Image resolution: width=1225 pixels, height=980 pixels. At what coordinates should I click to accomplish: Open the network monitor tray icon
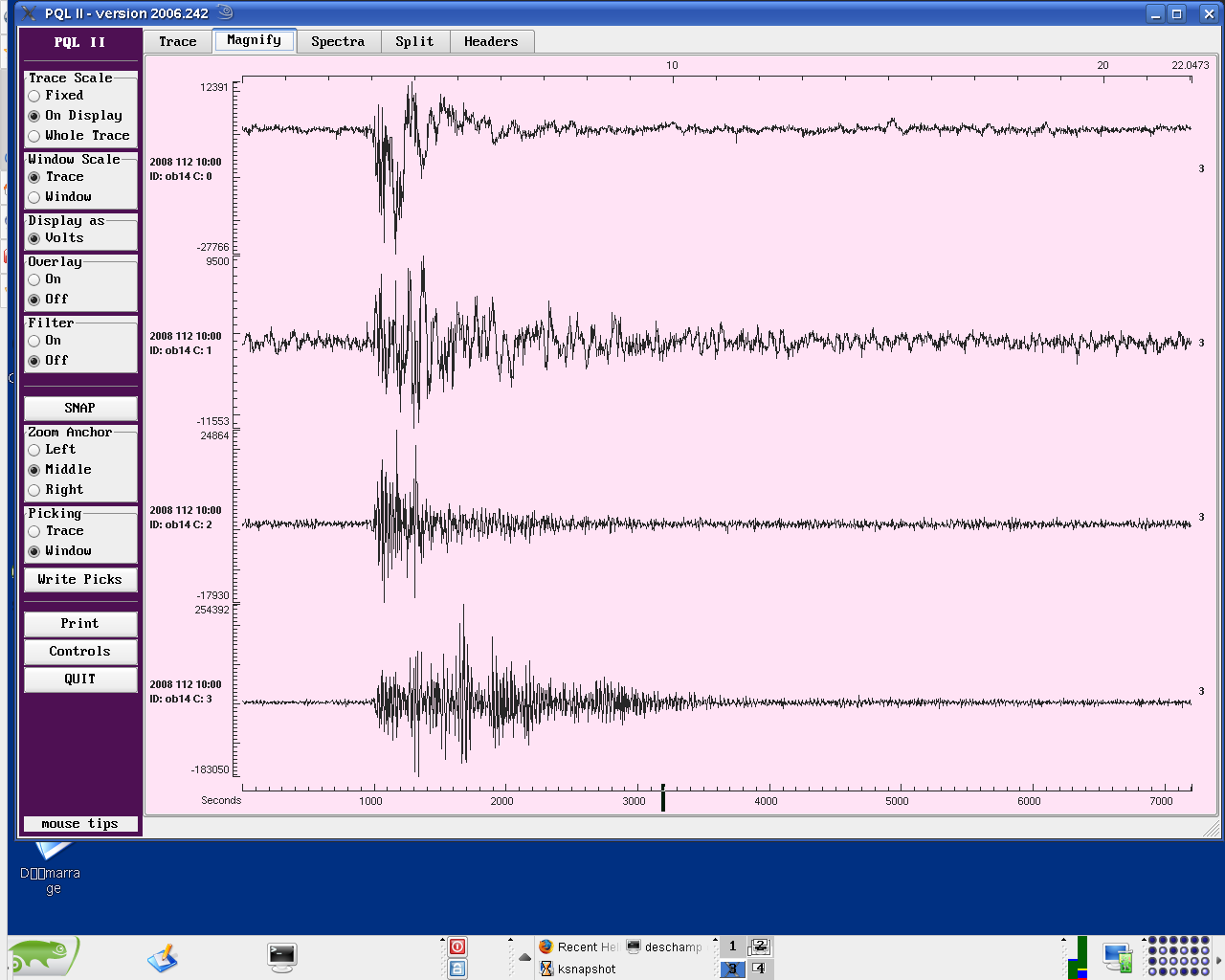tap(1117, 957)
